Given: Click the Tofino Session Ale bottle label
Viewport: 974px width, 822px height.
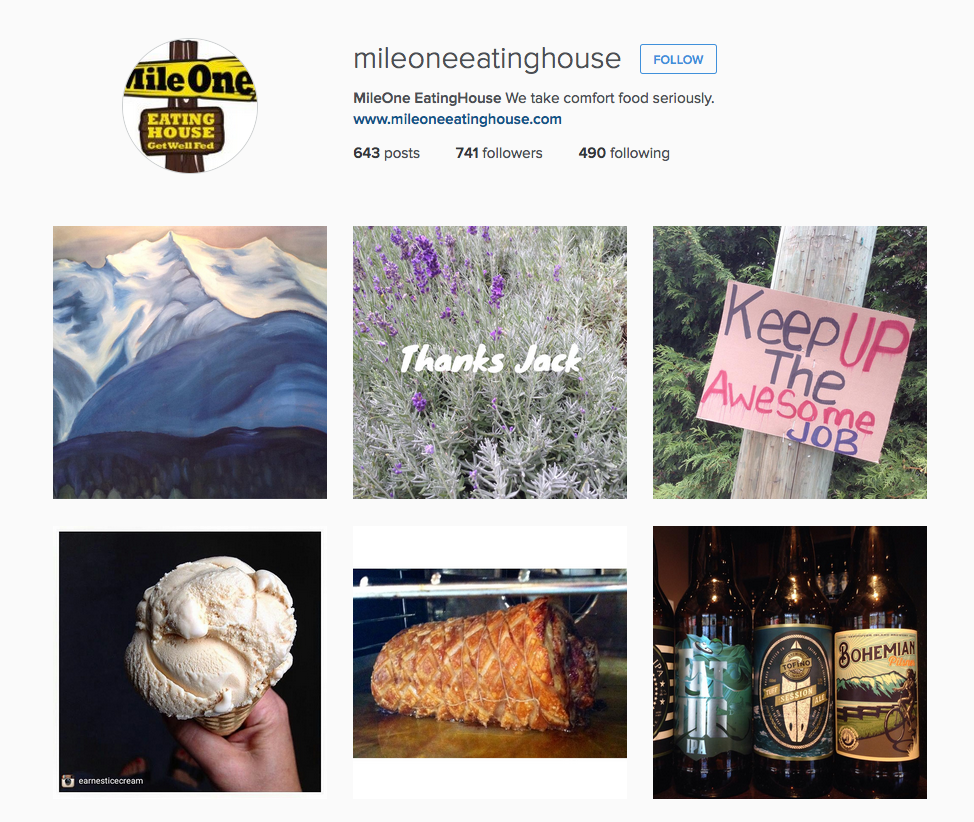Looking at the screenshot, I should (793, 692).
